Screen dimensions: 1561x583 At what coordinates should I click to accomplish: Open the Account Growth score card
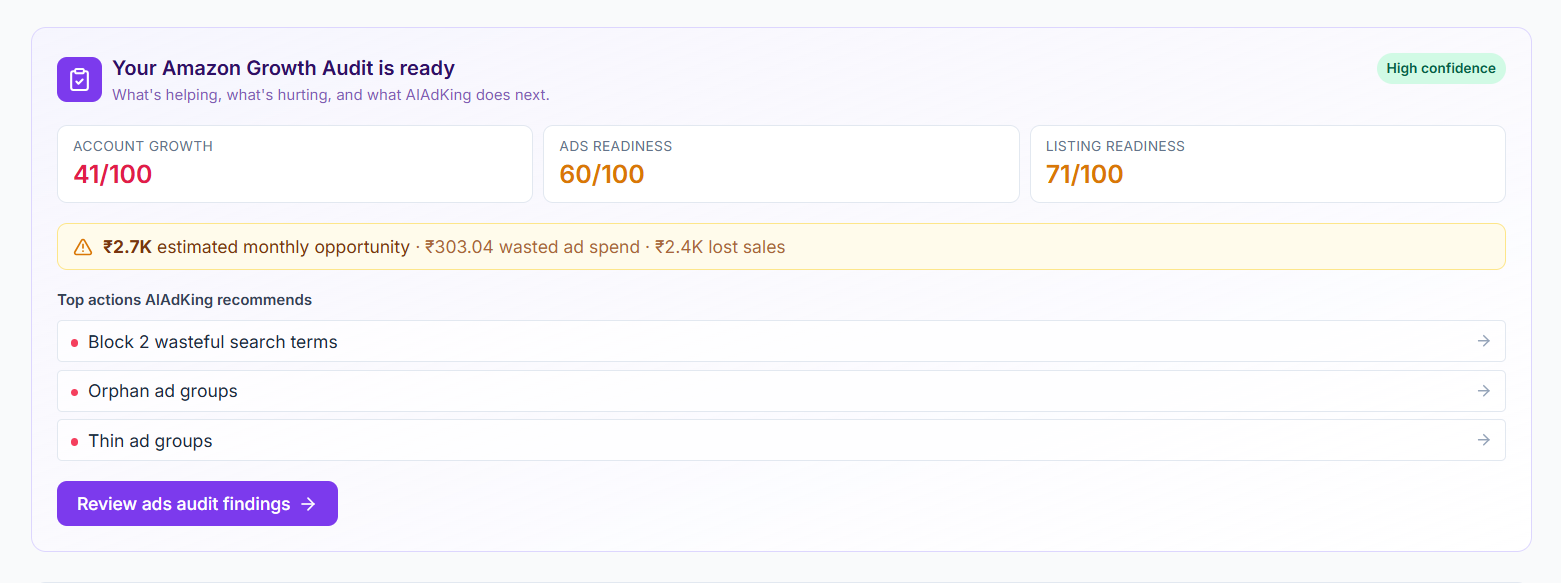295,164
